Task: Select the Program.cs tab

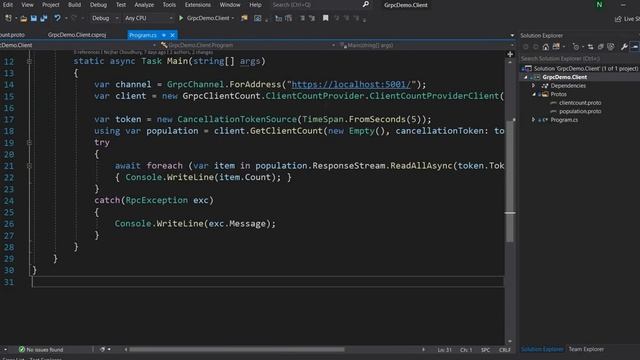Action: tap(142, 35)
